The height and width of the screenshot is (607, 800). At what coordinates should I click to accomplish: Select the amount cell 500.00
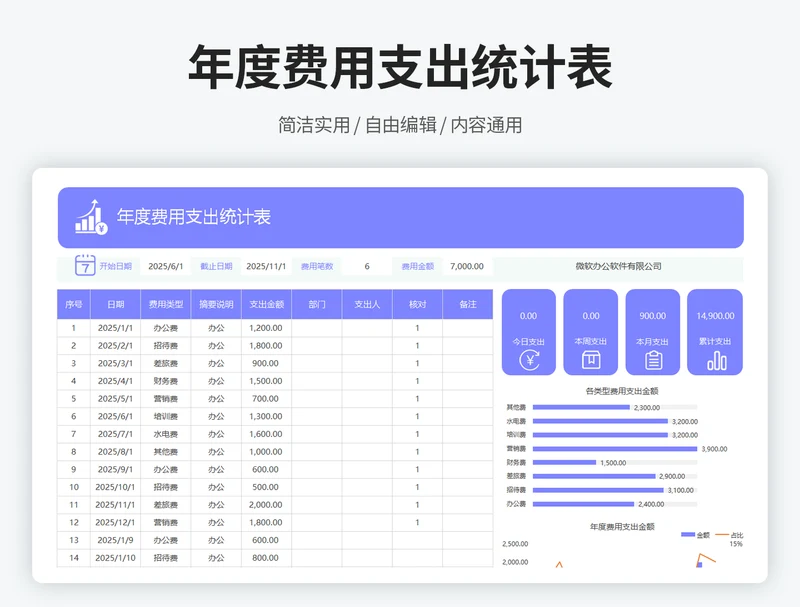266,487
